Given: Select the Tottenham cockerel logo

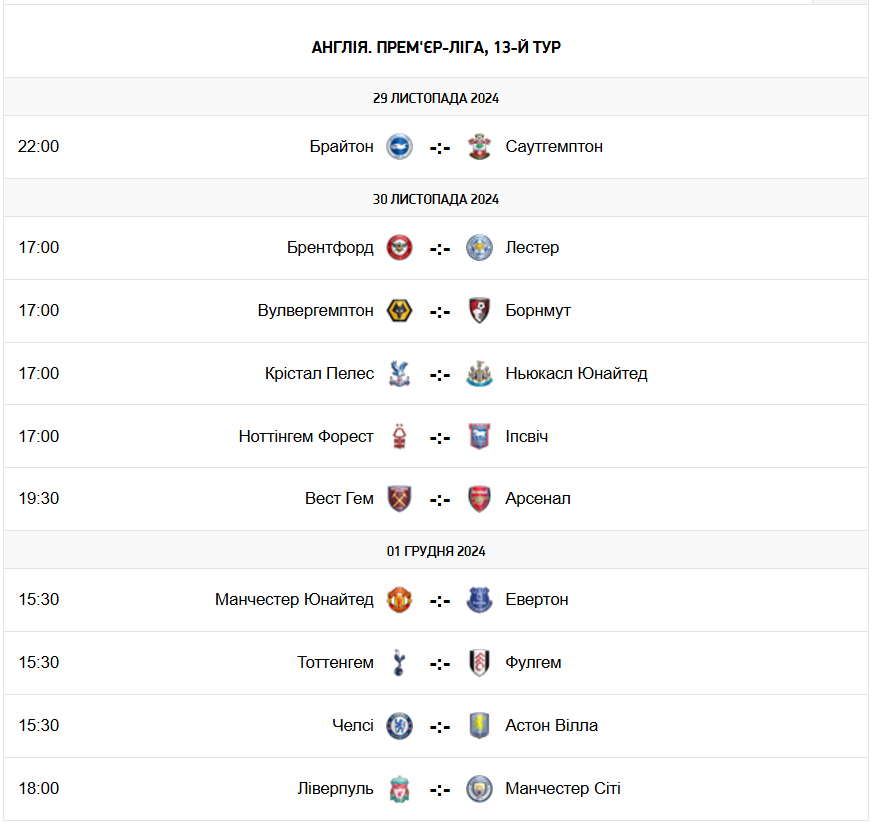Looking at the screenshot, I should [x=399, y=663].
